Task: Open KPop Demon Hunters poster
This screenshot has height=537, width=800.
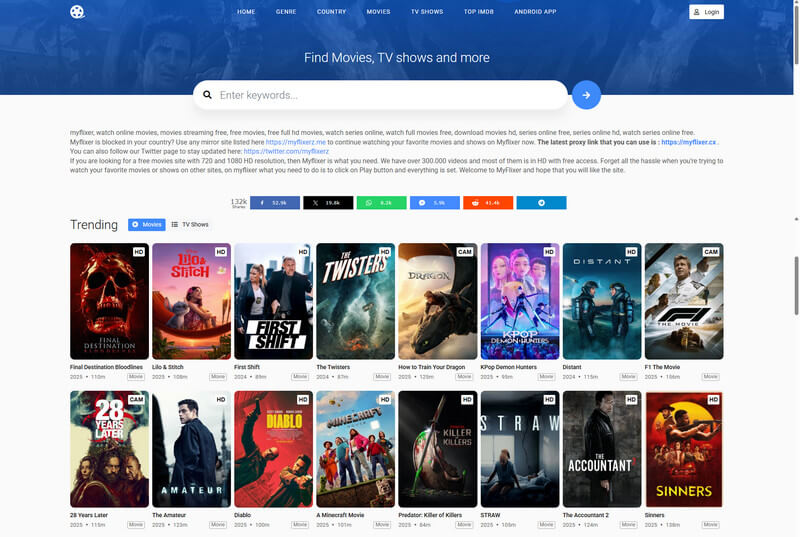Action: 520,301
